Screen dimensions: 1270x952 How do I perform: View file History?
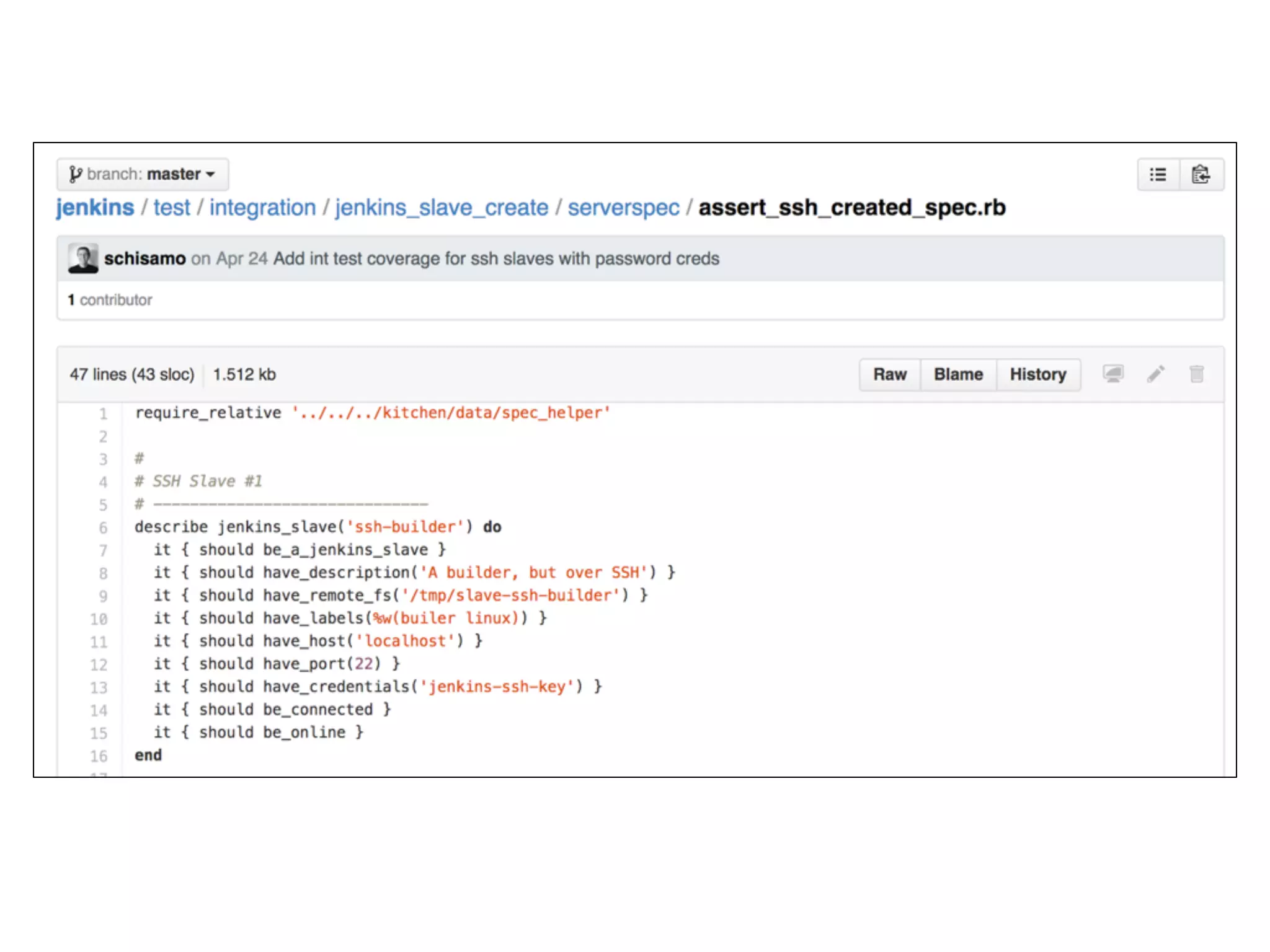pos(1037,374)
